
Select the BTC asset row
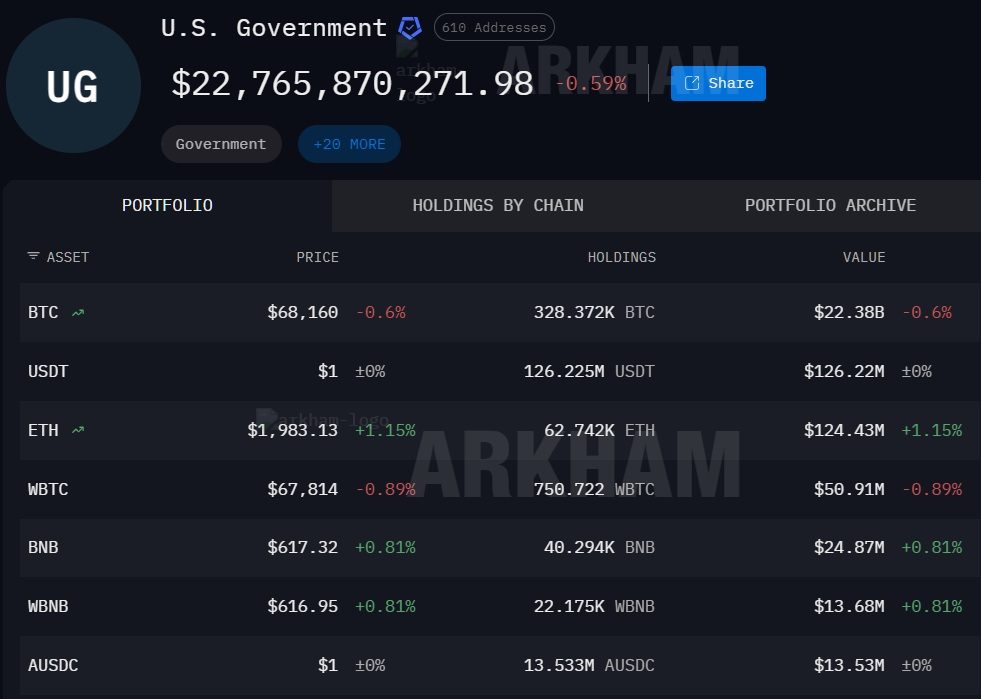(x=43, y=311)
